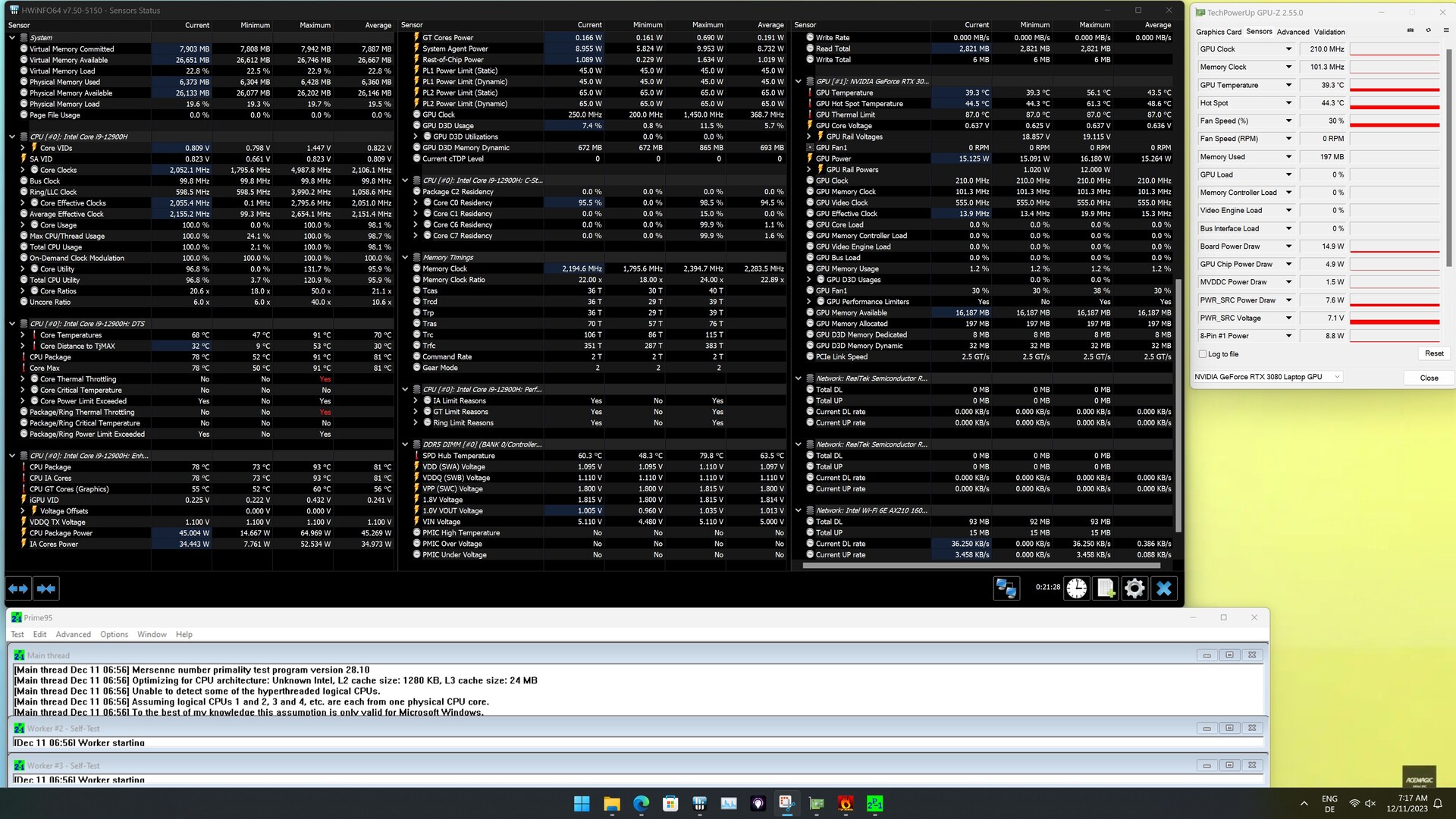Viewport: 1456px width, 819px height.
Task: Start HWiNFO logging to file icon
Action: pyautogui.click(x=1106, y=588)
